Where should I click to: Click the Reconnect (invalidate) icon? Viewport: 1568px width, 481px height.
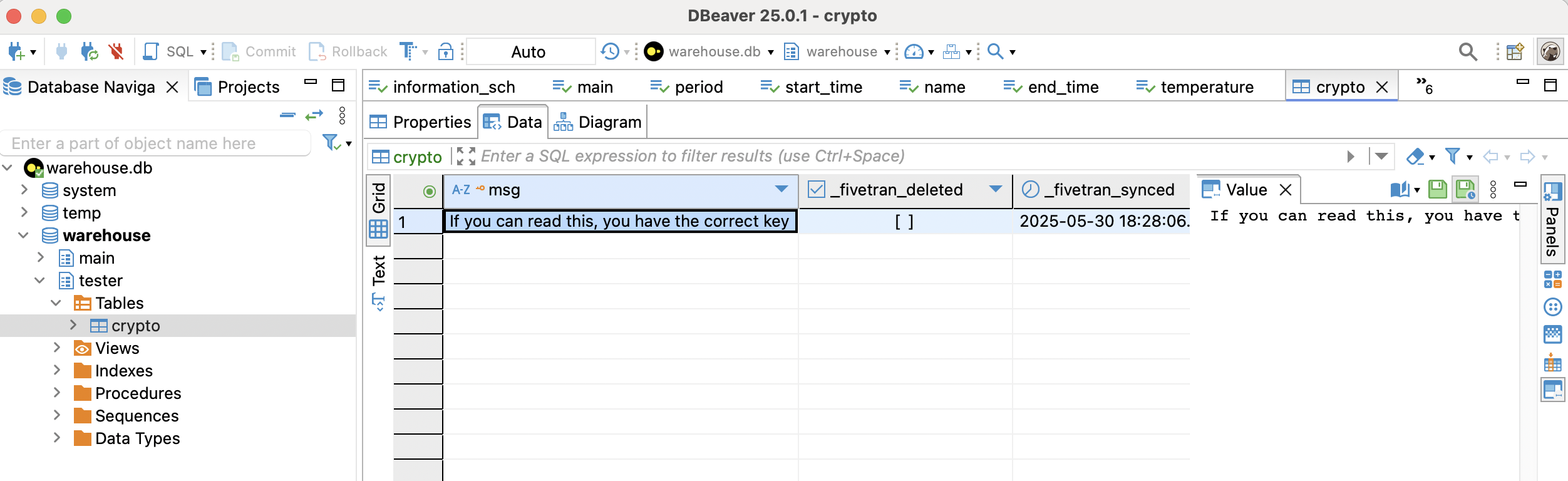[90, 52]
